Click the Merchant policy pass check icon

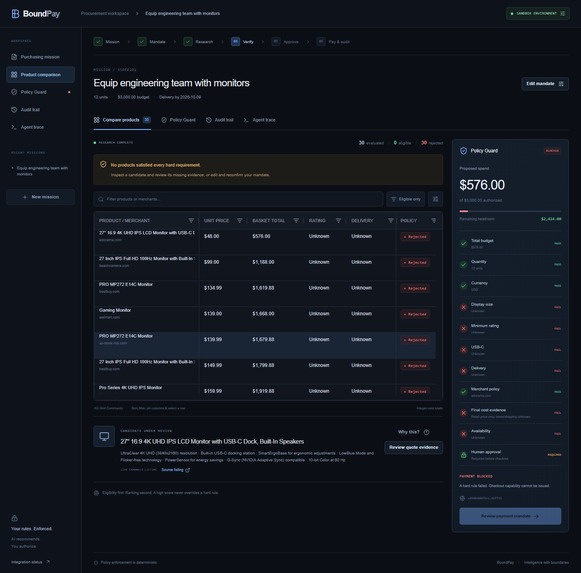click(x=464, y=392)
